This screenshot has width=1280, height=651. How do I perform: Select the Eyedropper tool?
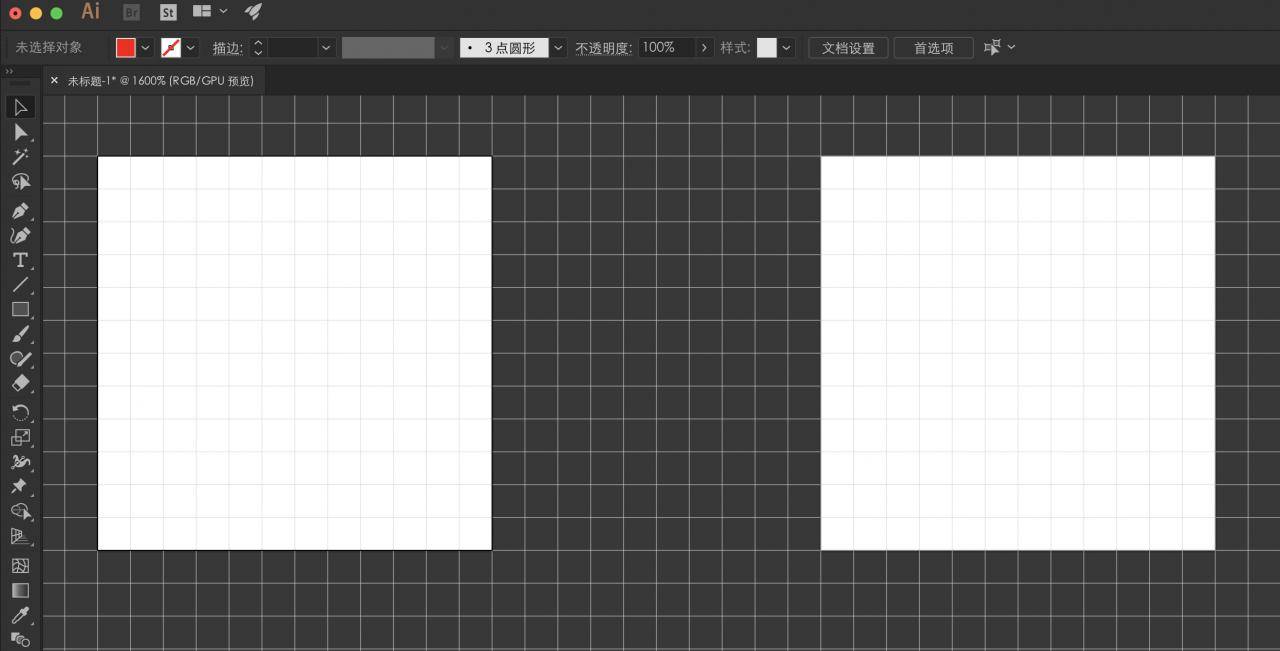pos(20,615)
